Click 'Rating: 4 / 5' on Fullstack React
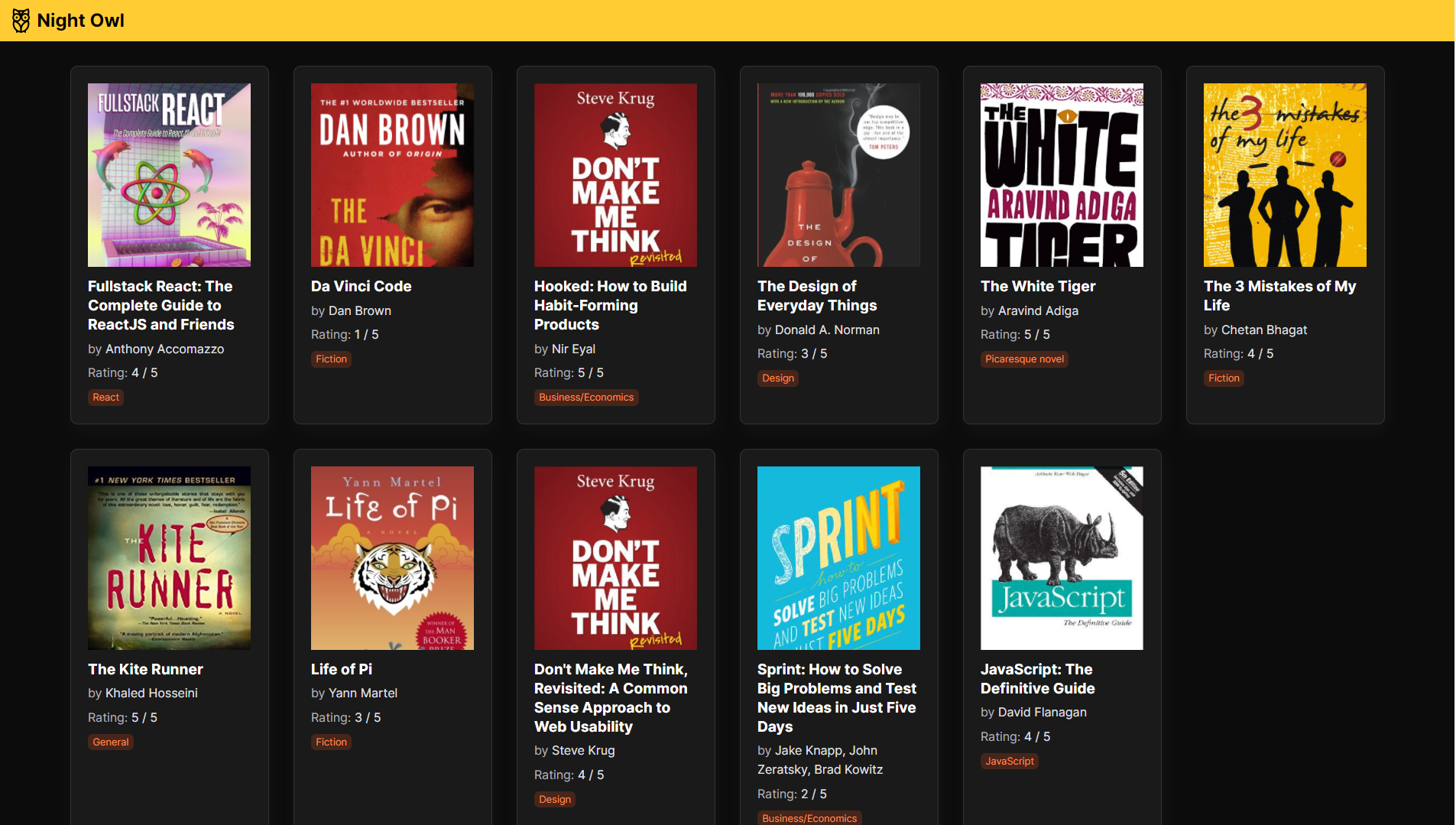 [x=122, y=373]
